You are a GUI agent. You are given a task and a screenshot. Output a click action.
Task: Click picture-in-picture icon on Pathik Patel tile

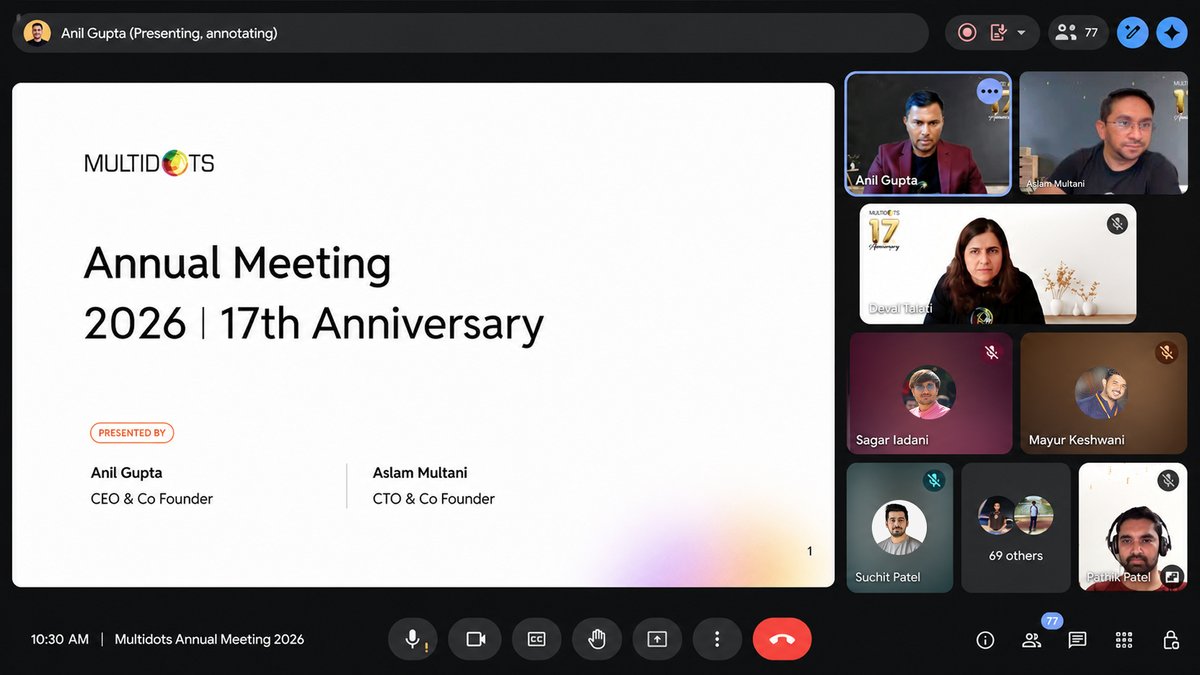click(x=1172, y=576)
